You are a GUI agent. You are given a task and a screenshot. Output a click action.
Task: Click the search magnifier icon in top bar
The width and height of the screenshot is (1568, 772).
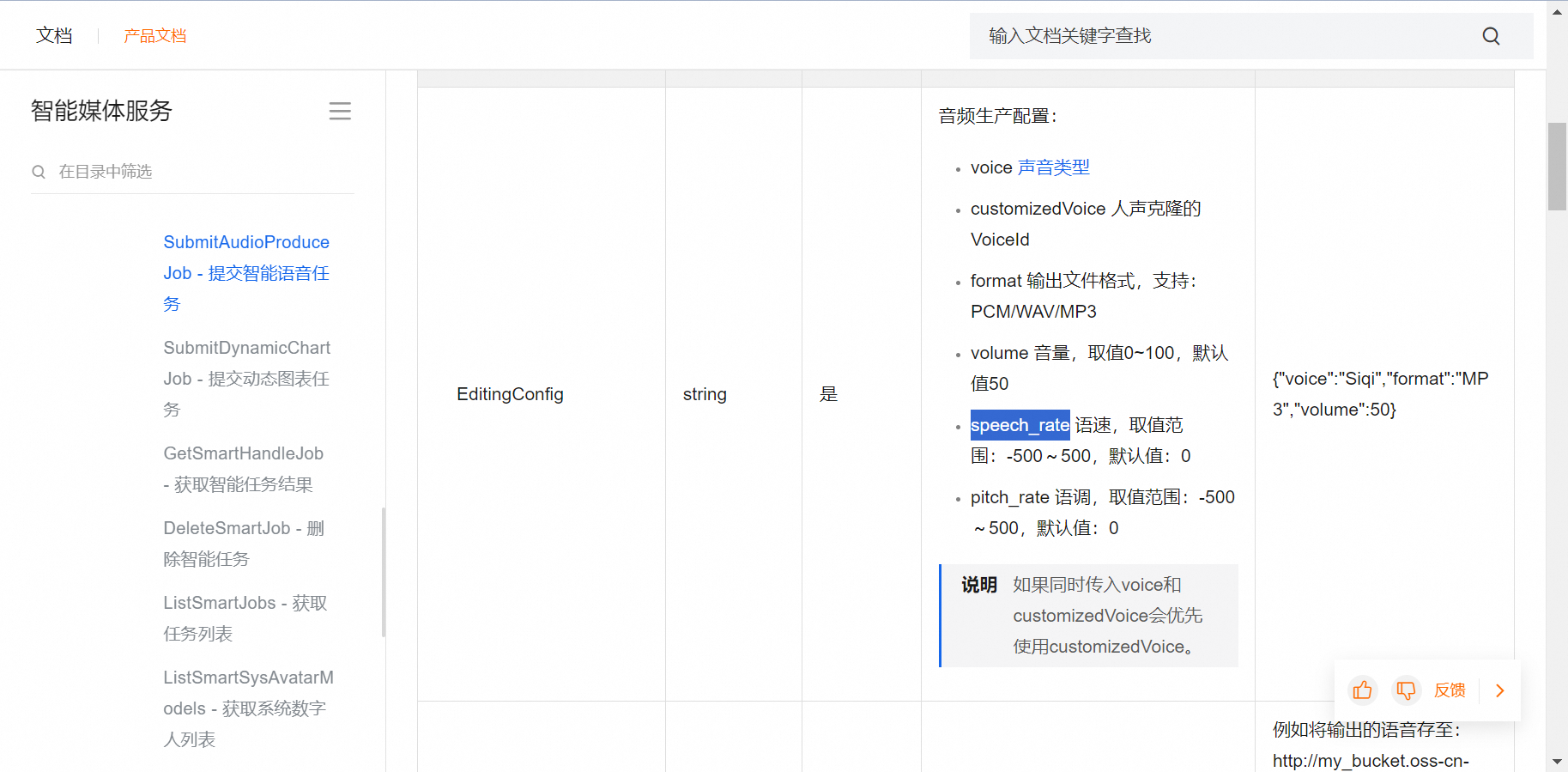[1491, 36]
